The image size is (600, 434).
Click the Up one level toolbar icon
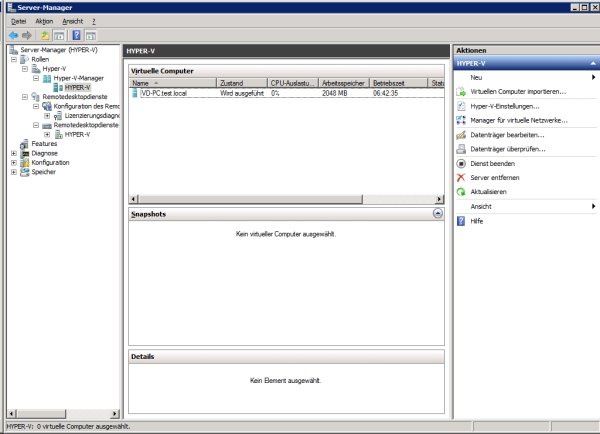pos(45,35)
